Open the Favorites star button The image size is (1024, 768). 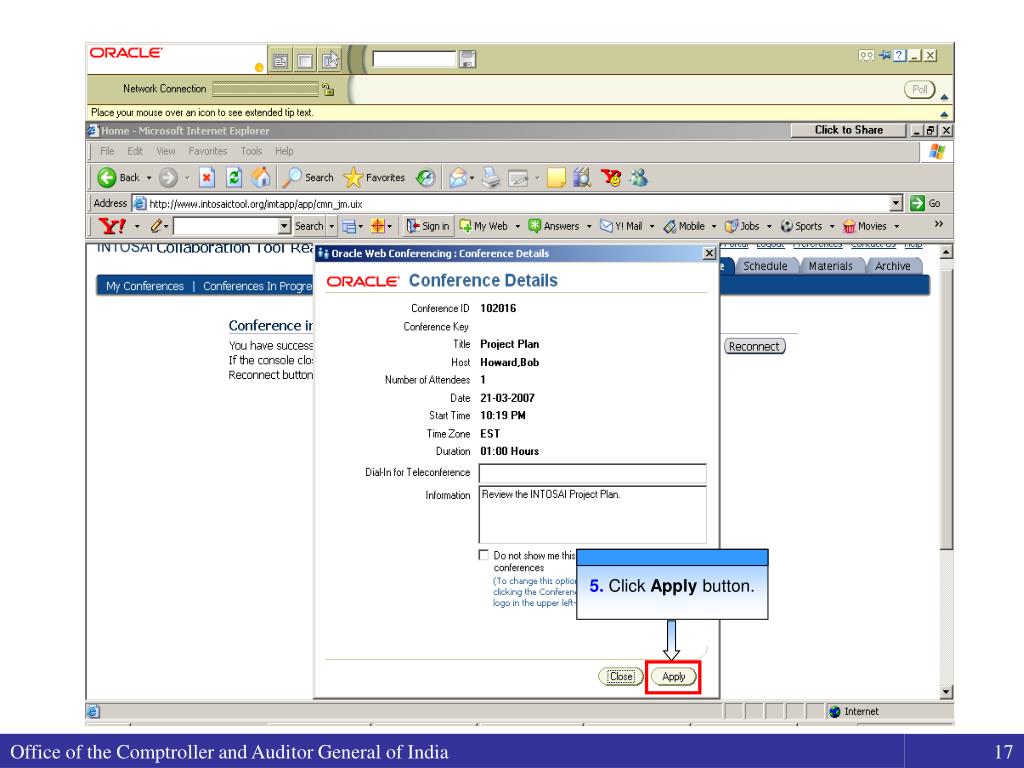(374, 178)
